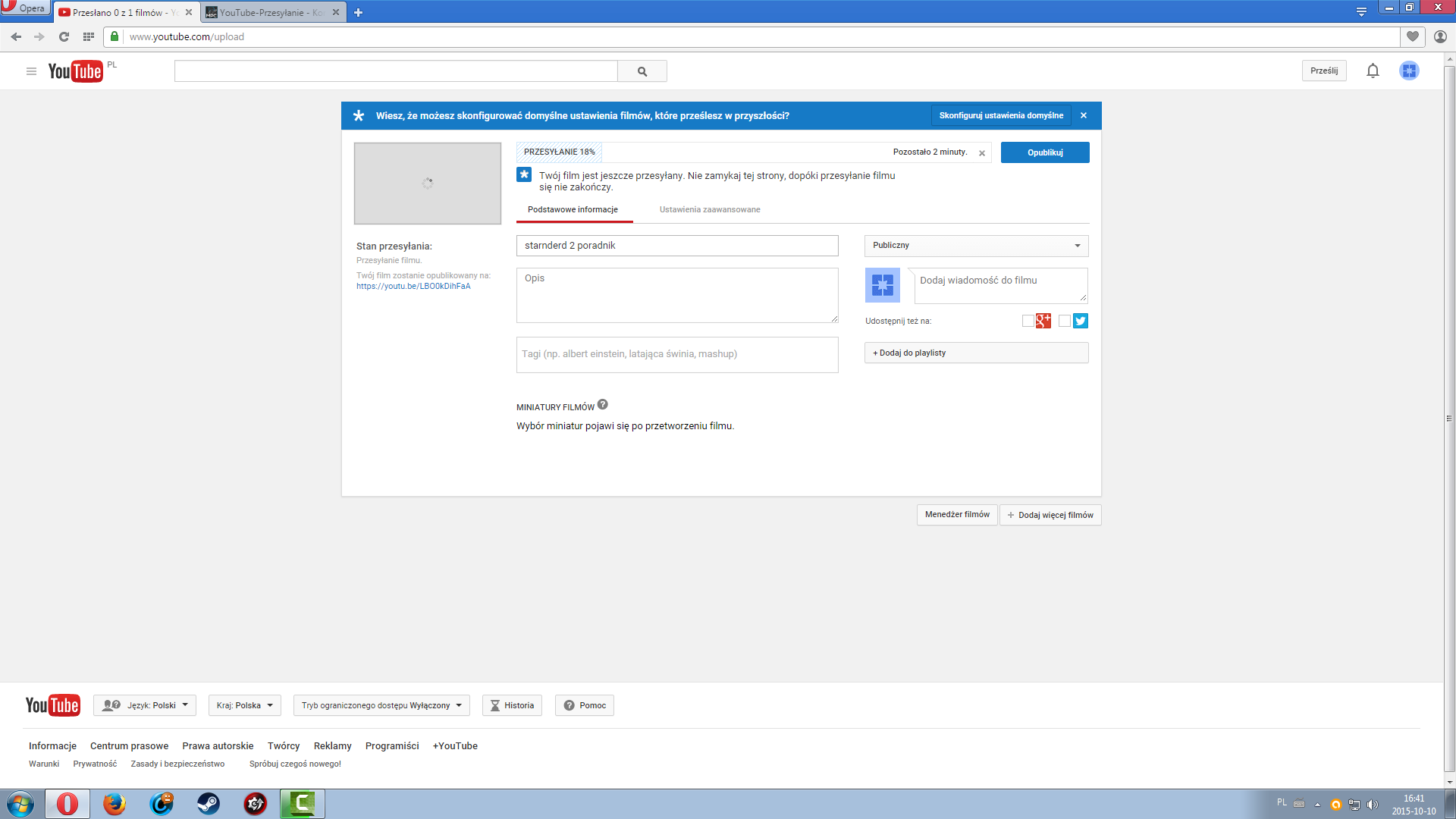Open Steam from the taskbar
1456x819 pixels.
[x=209, y=804]
